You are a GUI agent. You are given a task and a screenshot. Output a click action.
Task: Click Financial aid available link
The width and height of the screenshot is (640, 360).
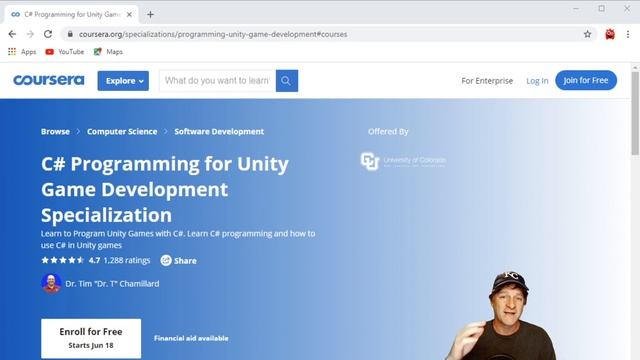pos(191,338)
